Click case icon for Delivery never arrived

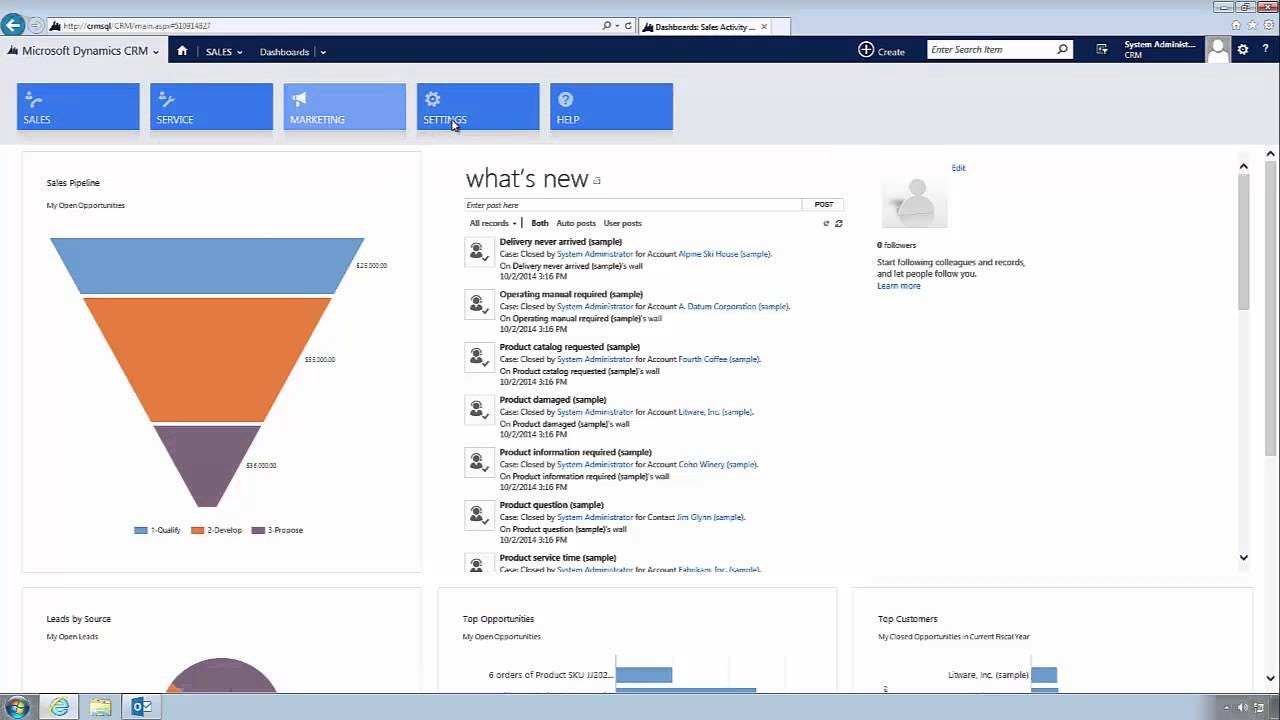(x=479, y=254)
